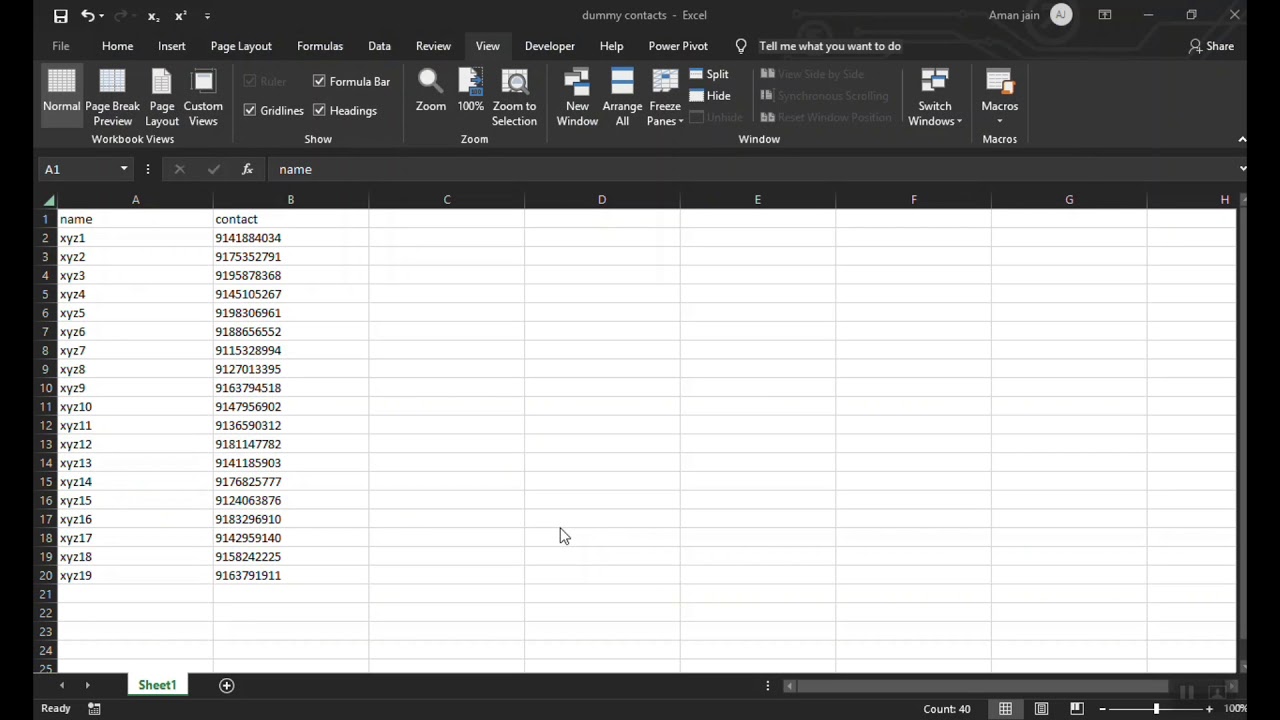Save the workbook using the floppy disk icon
Image resolution: width=1280 pixels, height=720 pixels.
[x=61, y=16]
